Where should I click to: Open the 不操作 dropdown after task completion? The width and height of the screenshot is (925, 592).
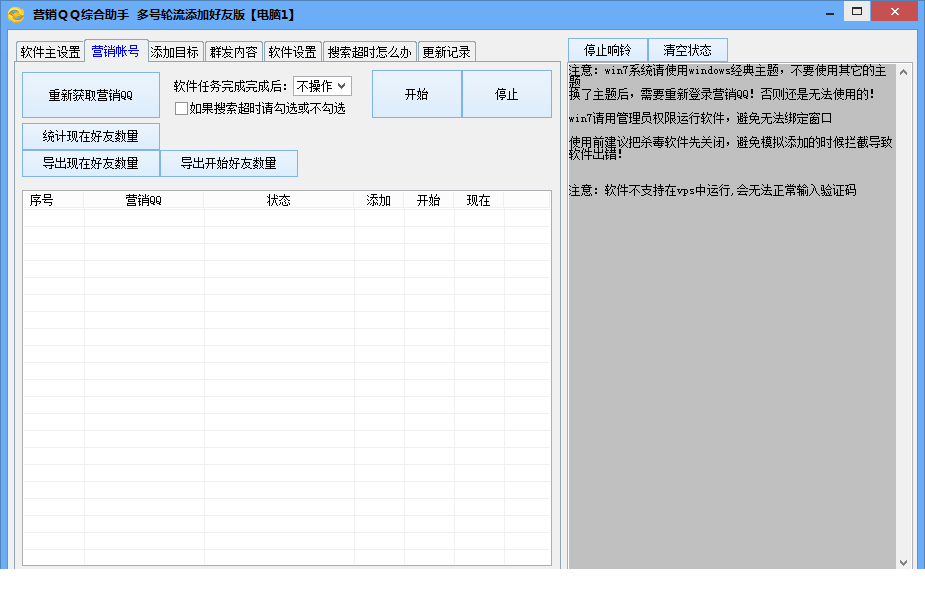[x=322, y=86]
